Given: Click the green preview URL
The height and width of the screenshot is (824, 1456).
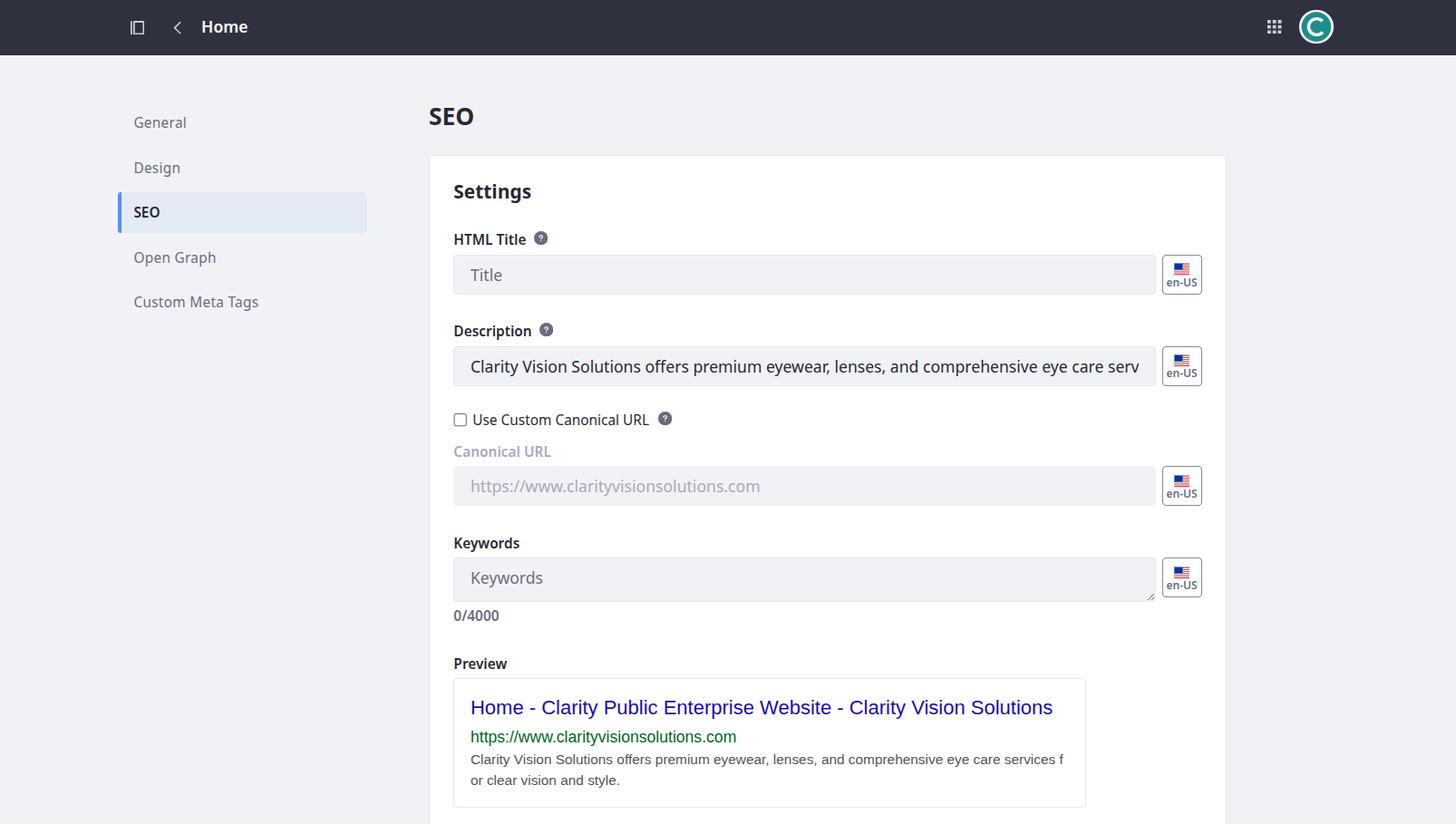Looking at the screenshot, I should pos(603,737).
